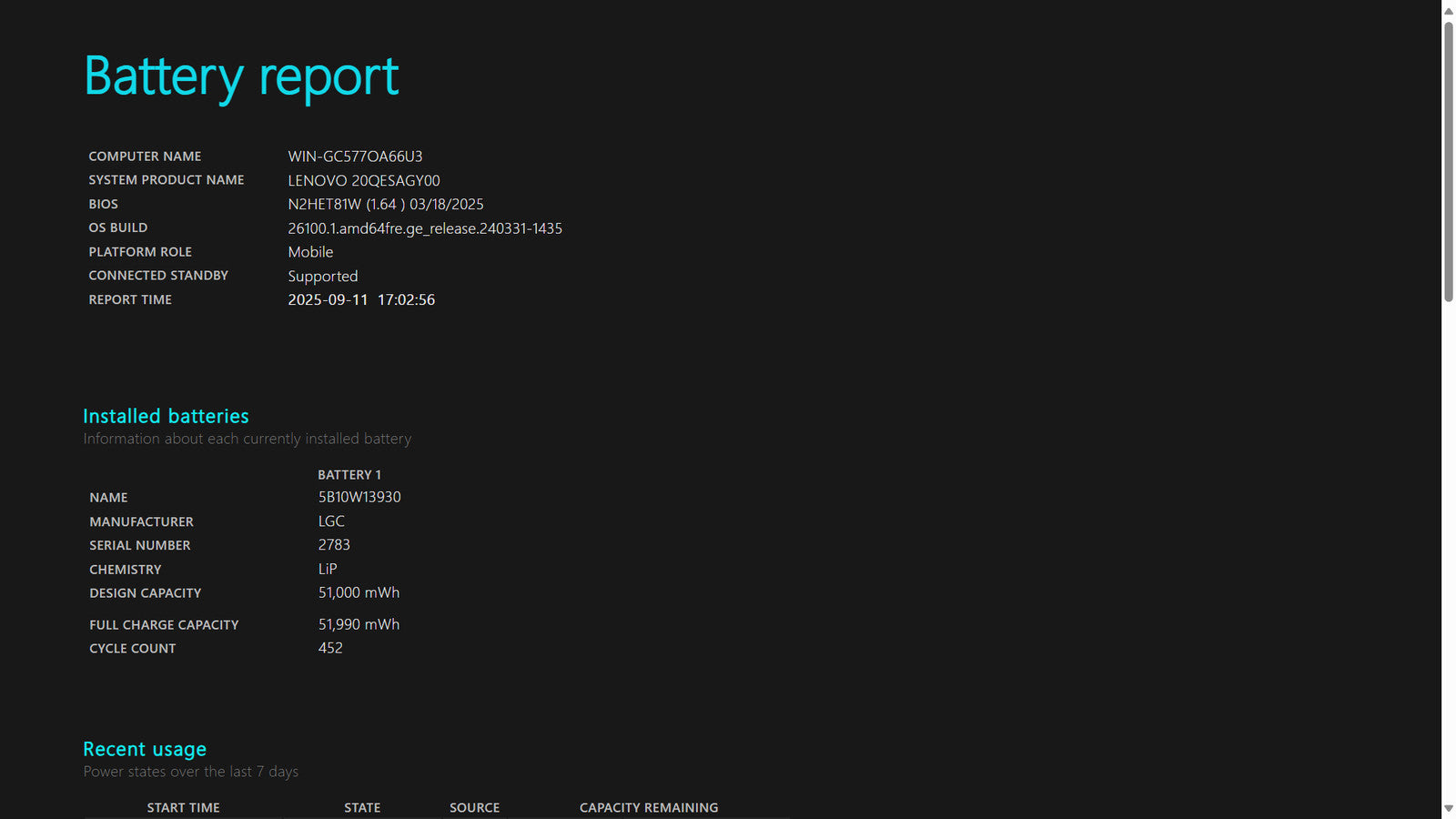The image size is (1456, 819).
Task: Select battery name 5B10W13930
Action: (x=359, y=497)
